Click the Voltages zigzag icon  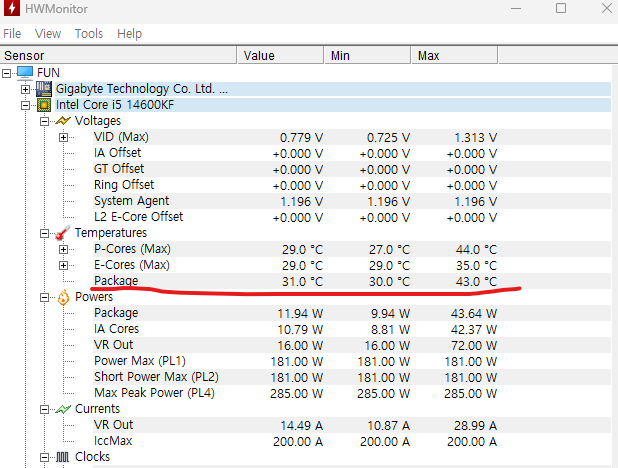[x=63, y=121]
